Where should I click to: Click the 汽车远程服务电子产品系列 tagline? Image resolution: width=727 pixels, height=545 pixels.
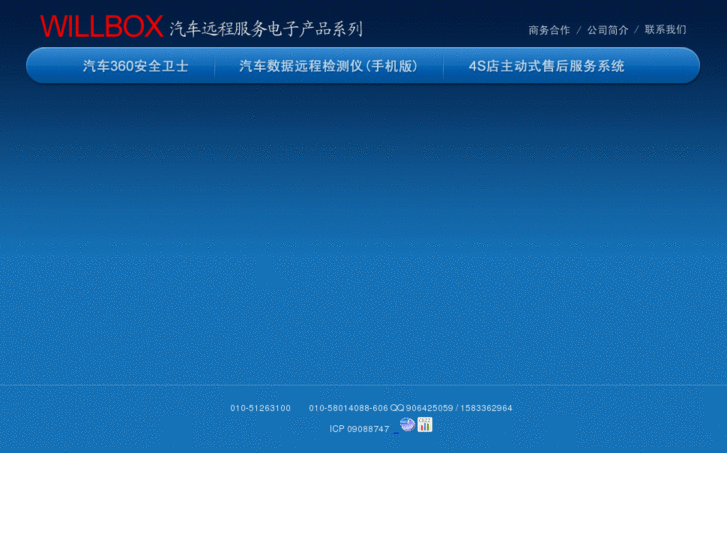coord(266,29)
